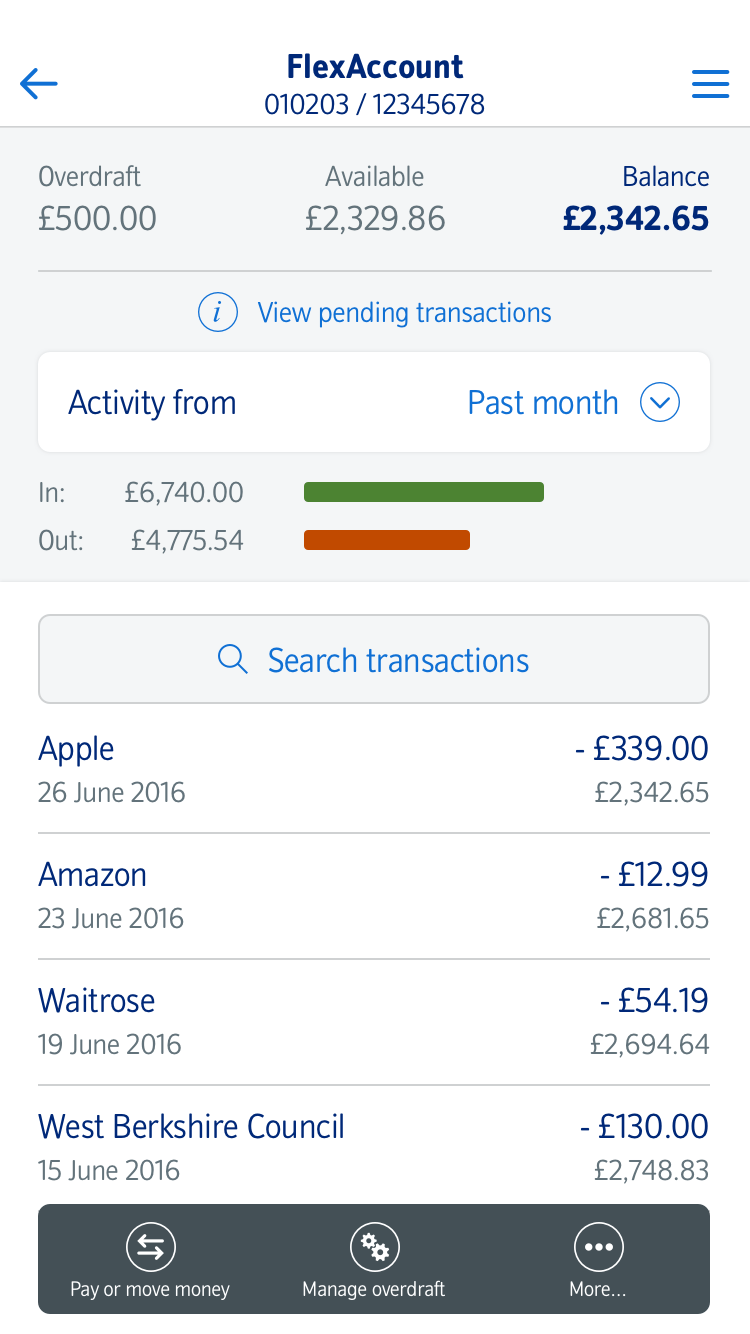Tap the Manage overdraft gears icon
The height and width of the screenshot is (1334, 750).
(x=374, y=1247)
